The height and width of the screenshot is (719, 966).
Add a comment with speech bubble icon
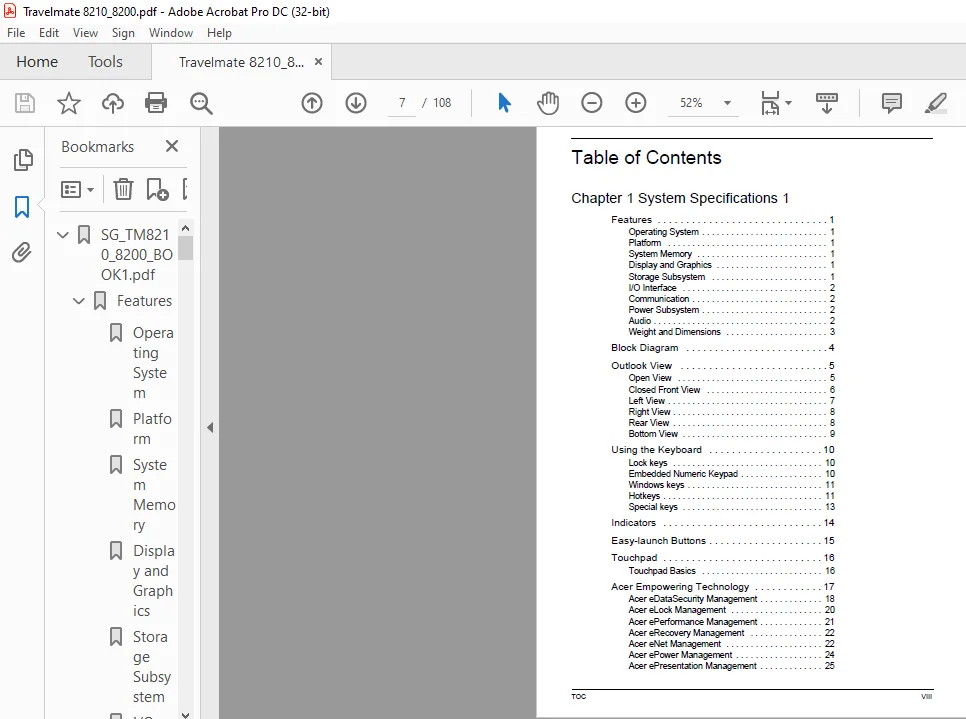coord(891,103)
